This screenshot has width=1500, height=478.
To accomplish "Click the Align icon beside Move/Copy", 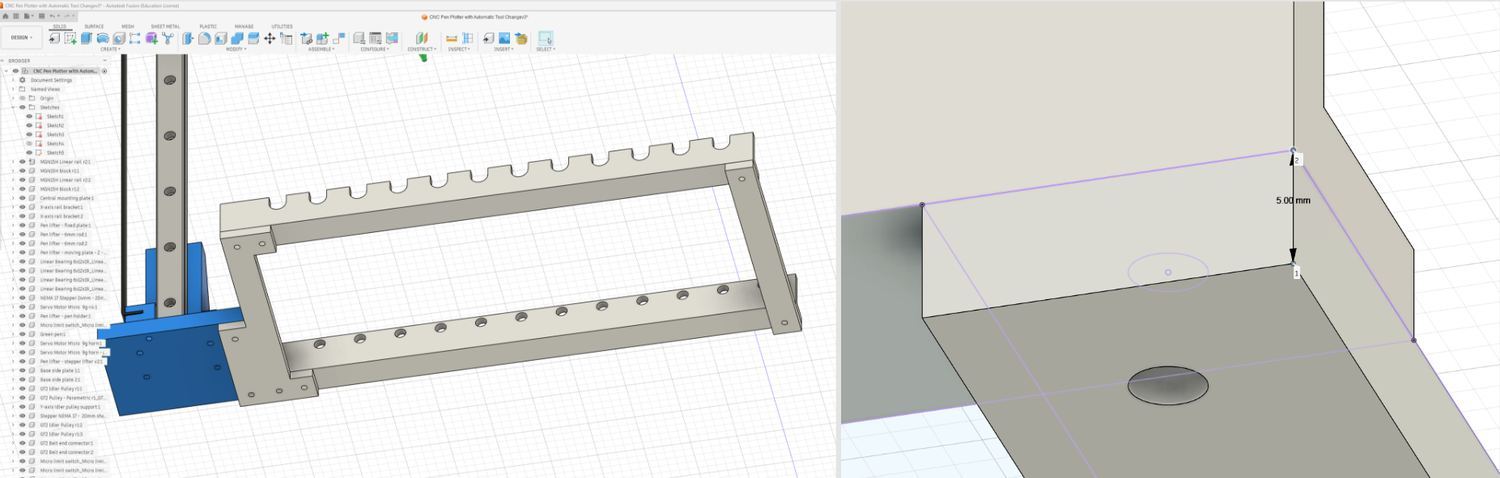I will [286, 38].
